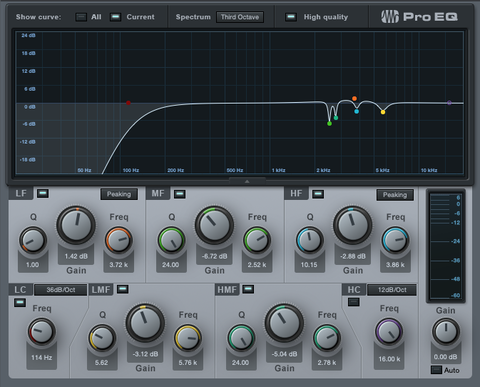Click the LF frequency value 3.72 k

coord(119,265)
